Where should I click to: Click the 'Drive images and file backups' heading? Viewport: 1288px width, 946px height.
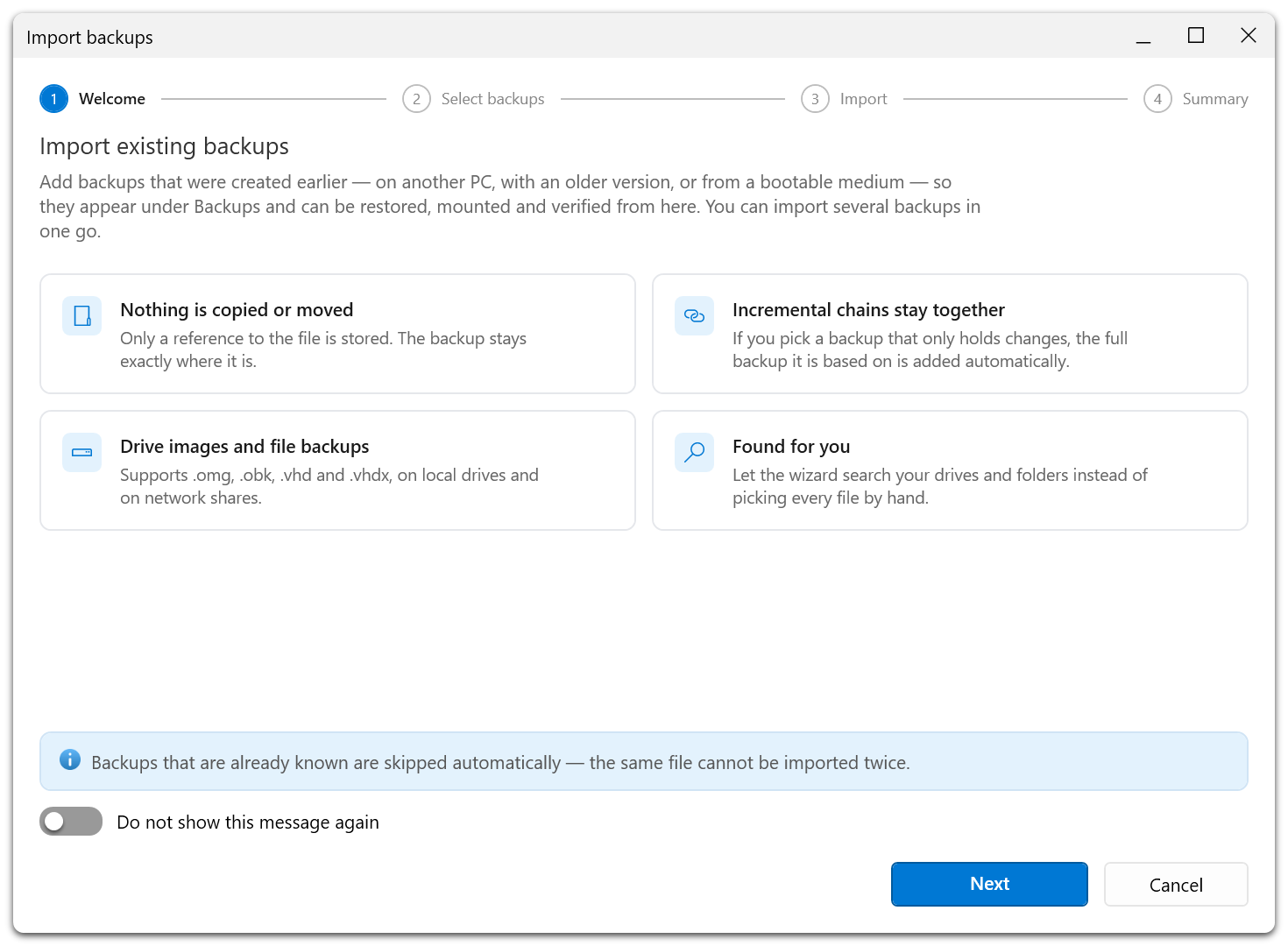[x=244, y=447]
